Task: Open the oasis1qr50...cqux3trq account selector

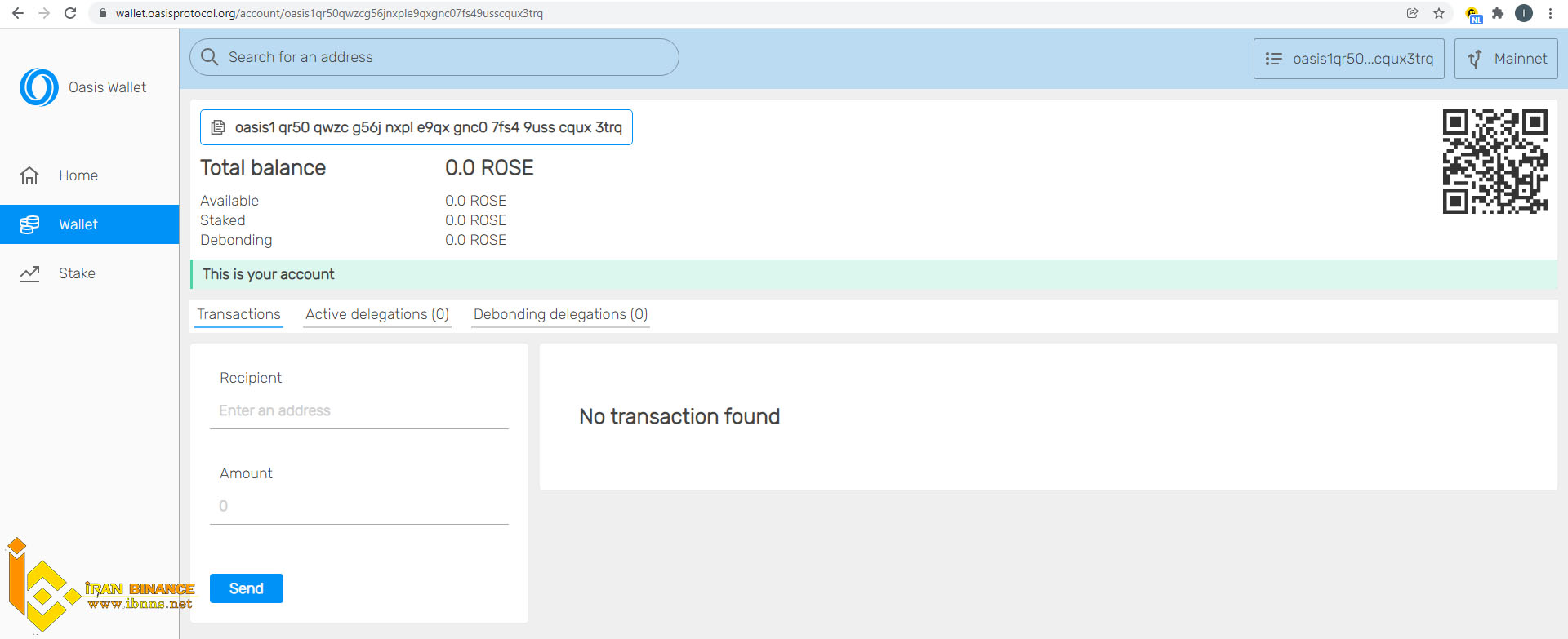Action: (1349, 59)
